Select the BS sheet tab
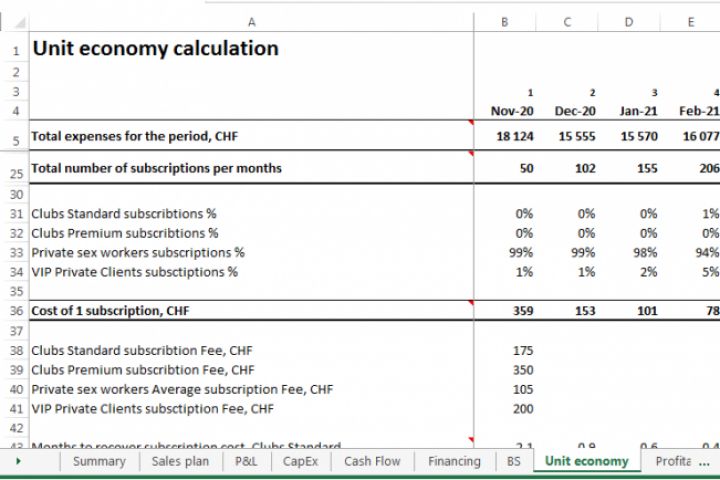720x480 pixels. [514, 462]
